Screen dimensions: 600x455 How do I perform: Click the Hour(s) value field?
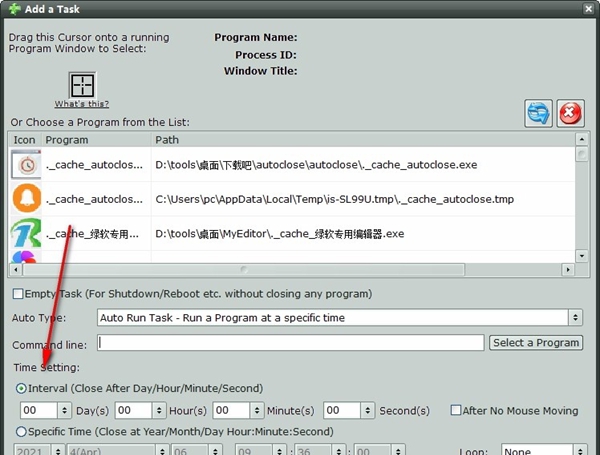(133, 411)
